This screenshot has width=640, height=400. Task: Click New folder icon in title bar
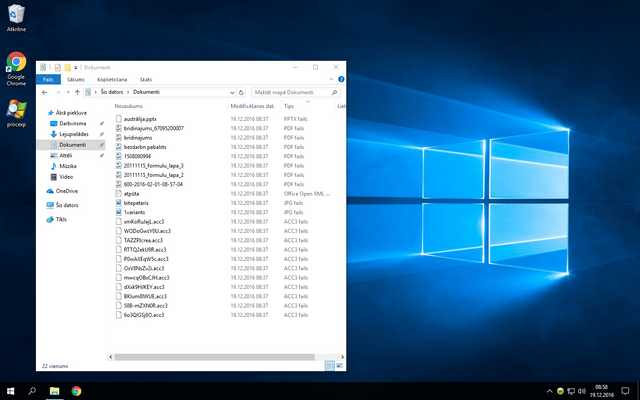68,67
